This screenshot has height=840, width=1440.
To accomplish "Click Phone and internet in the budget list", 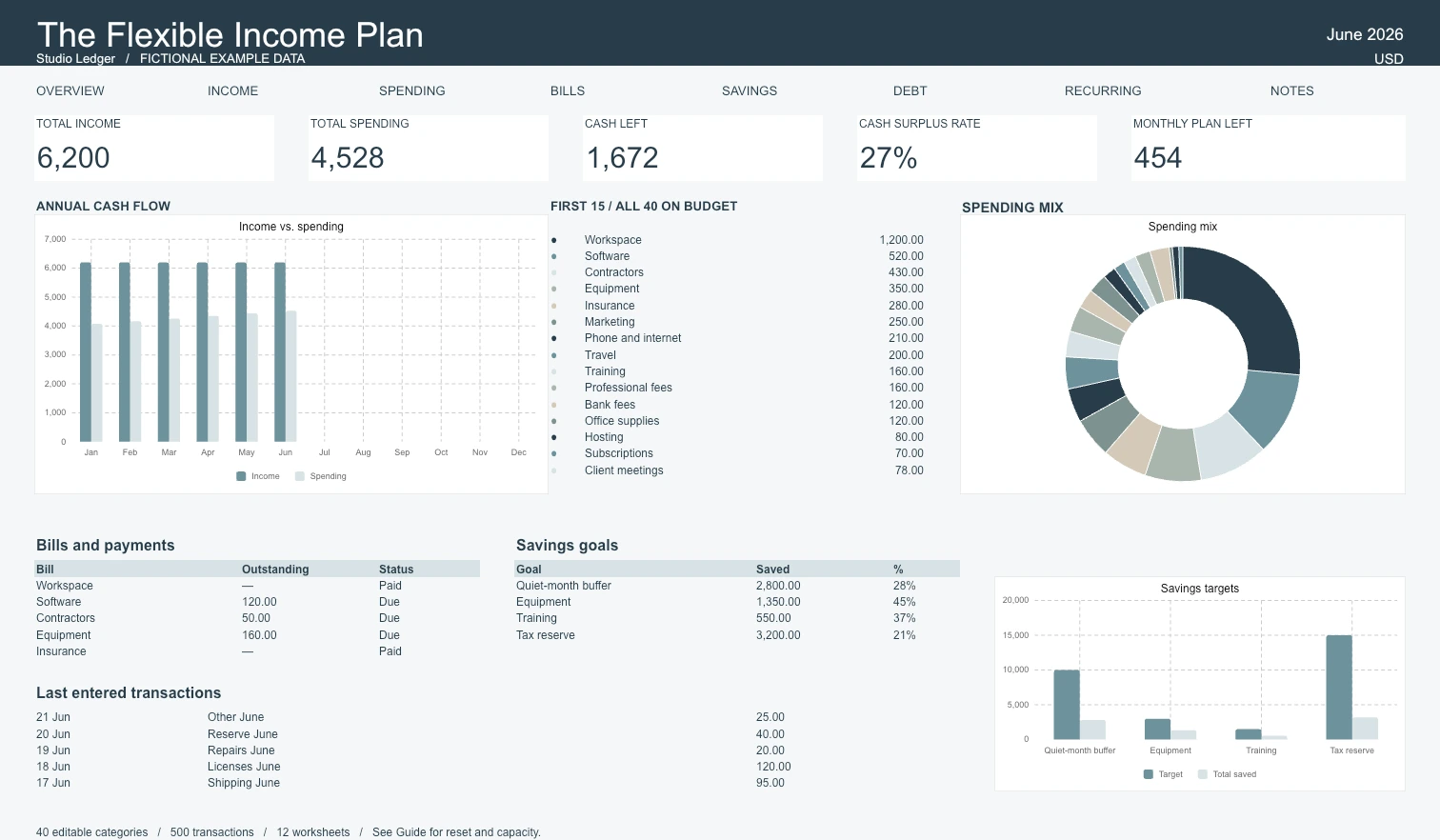I will tap(632, 338).
